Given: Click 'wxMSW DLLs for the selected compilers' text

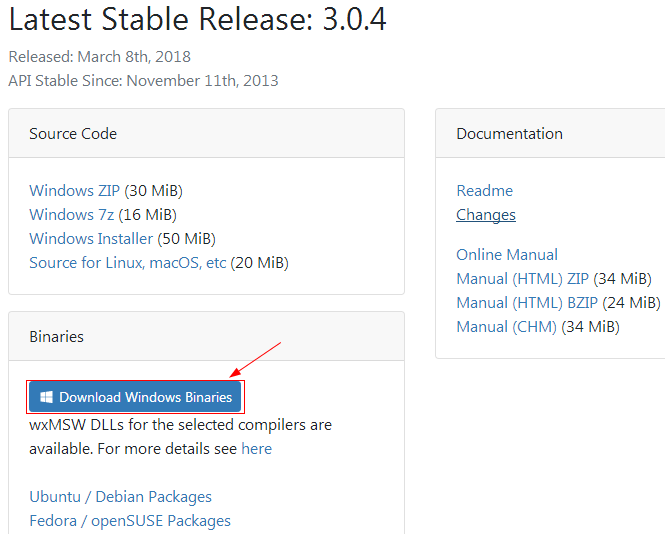Looking at the screenshot, I should (168, 425).
